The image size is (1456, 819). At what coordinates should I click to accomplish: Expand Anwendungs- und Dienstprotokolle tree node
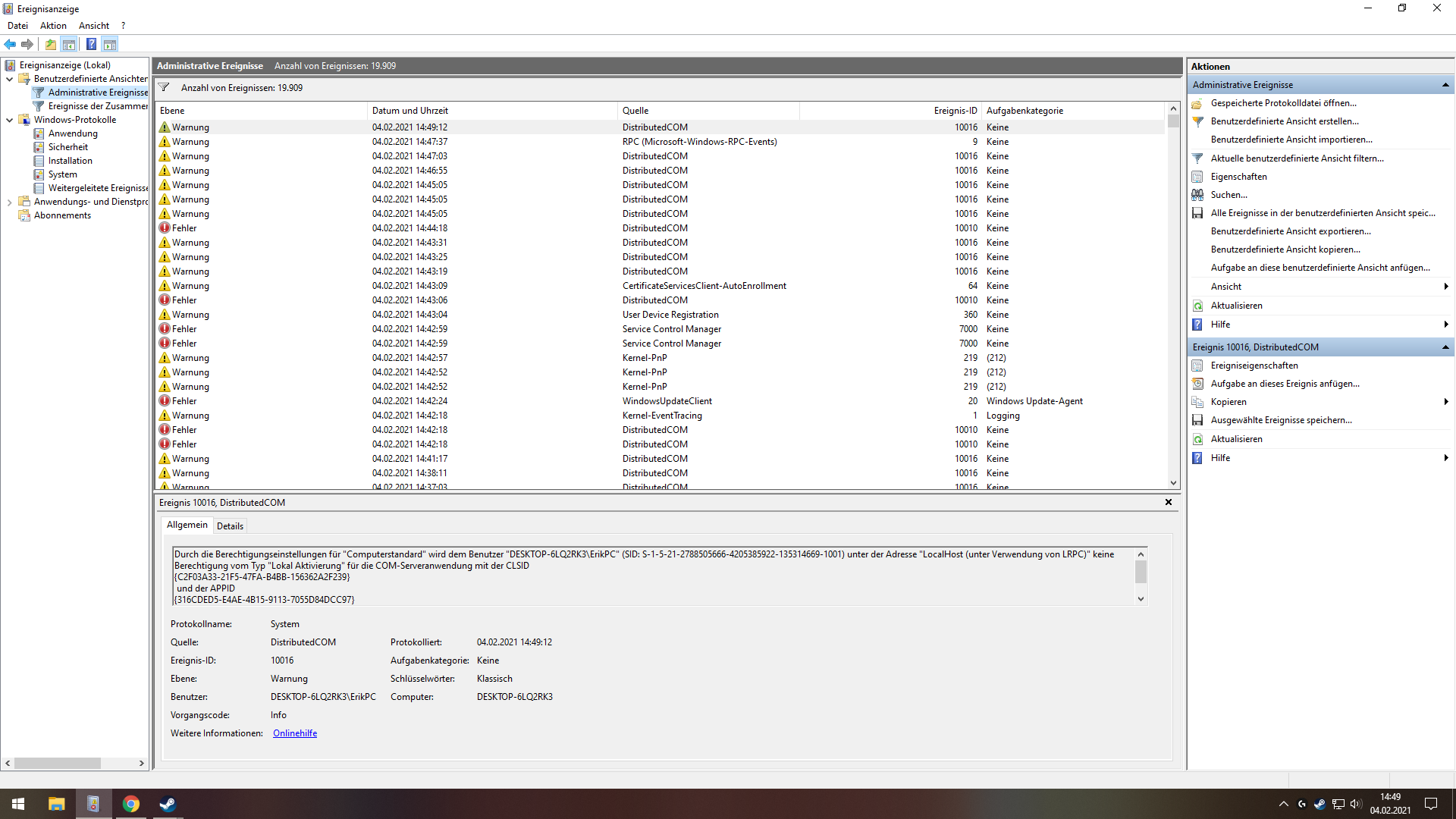click(9, 202)
